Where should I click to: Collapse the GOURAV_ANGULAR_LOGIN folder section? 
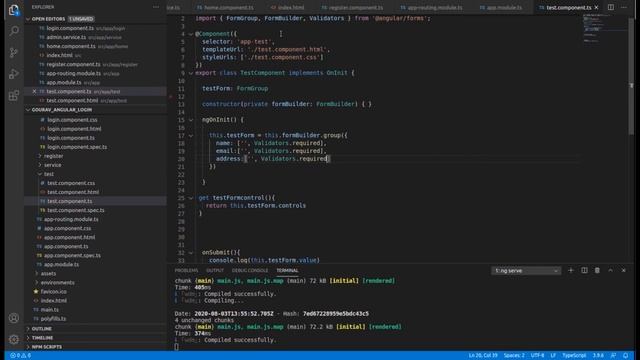point(28,110)
